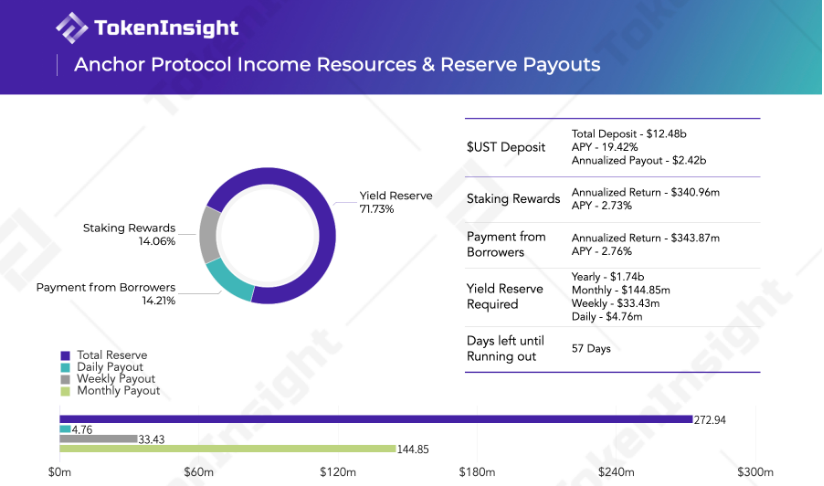Click Annualized Payout - $2.42b
The image size is (824, 486).
[639, 161]
